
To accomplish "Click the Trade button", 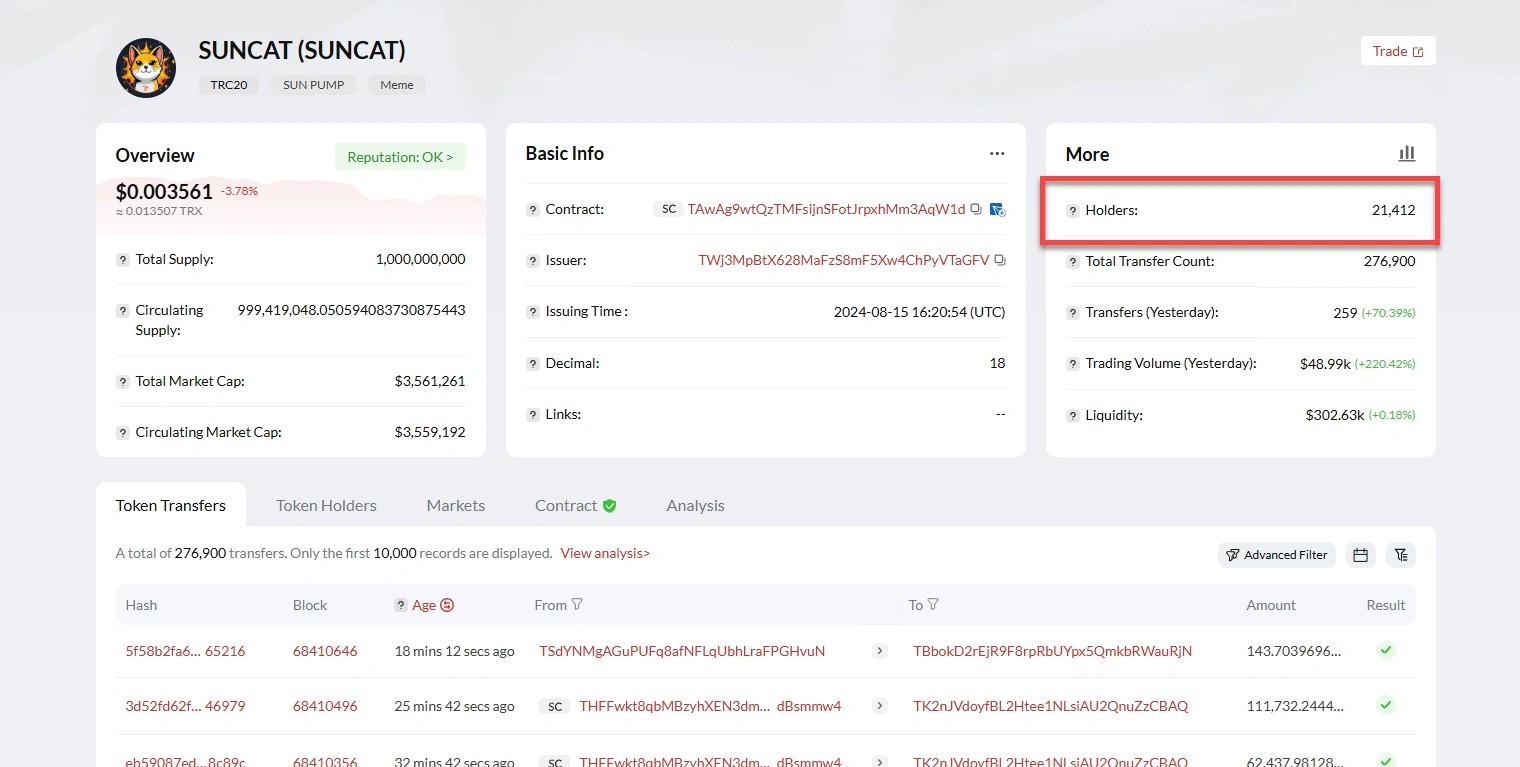I will click(1397, 51).
